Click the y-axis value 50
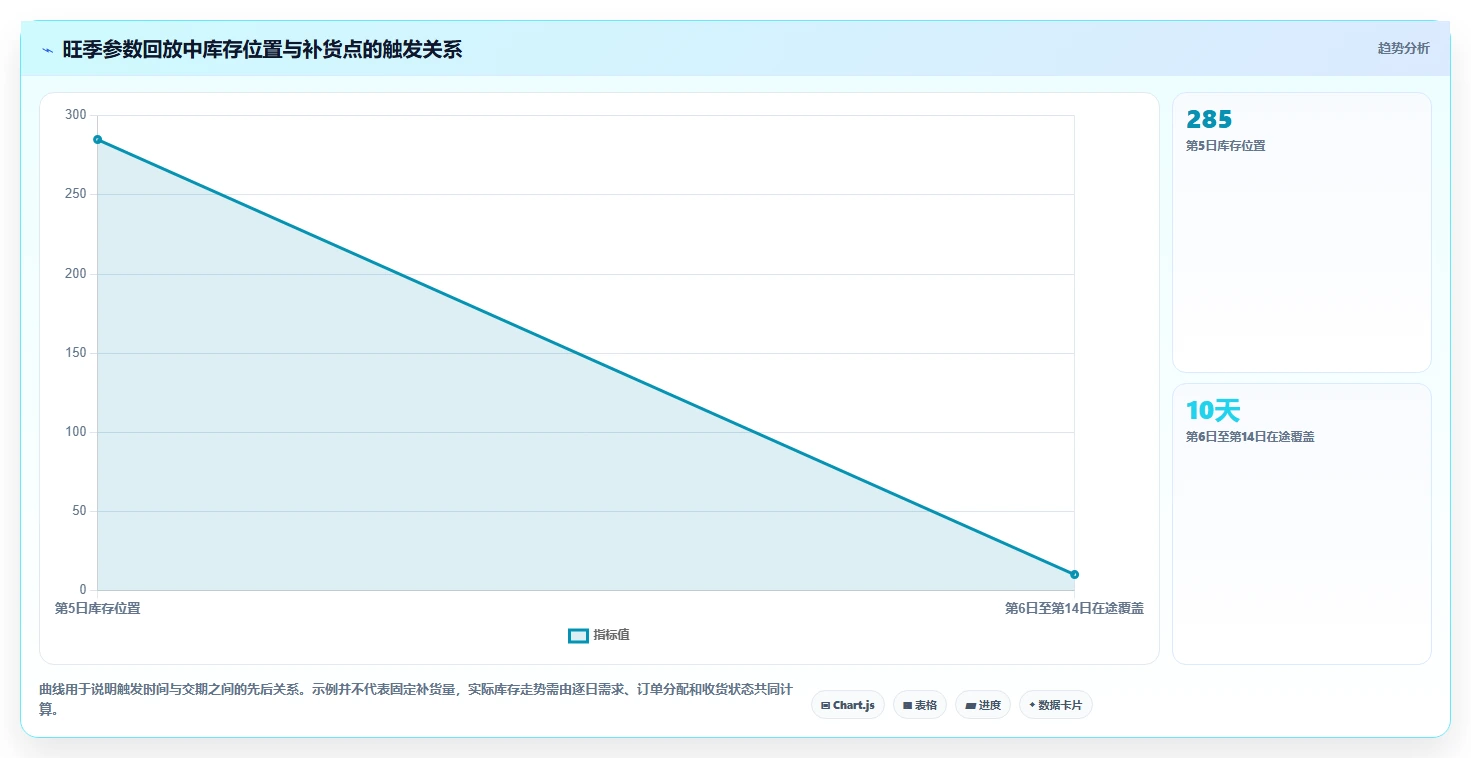This screenshot has width=1471, height=758. (x=79, y=511)
